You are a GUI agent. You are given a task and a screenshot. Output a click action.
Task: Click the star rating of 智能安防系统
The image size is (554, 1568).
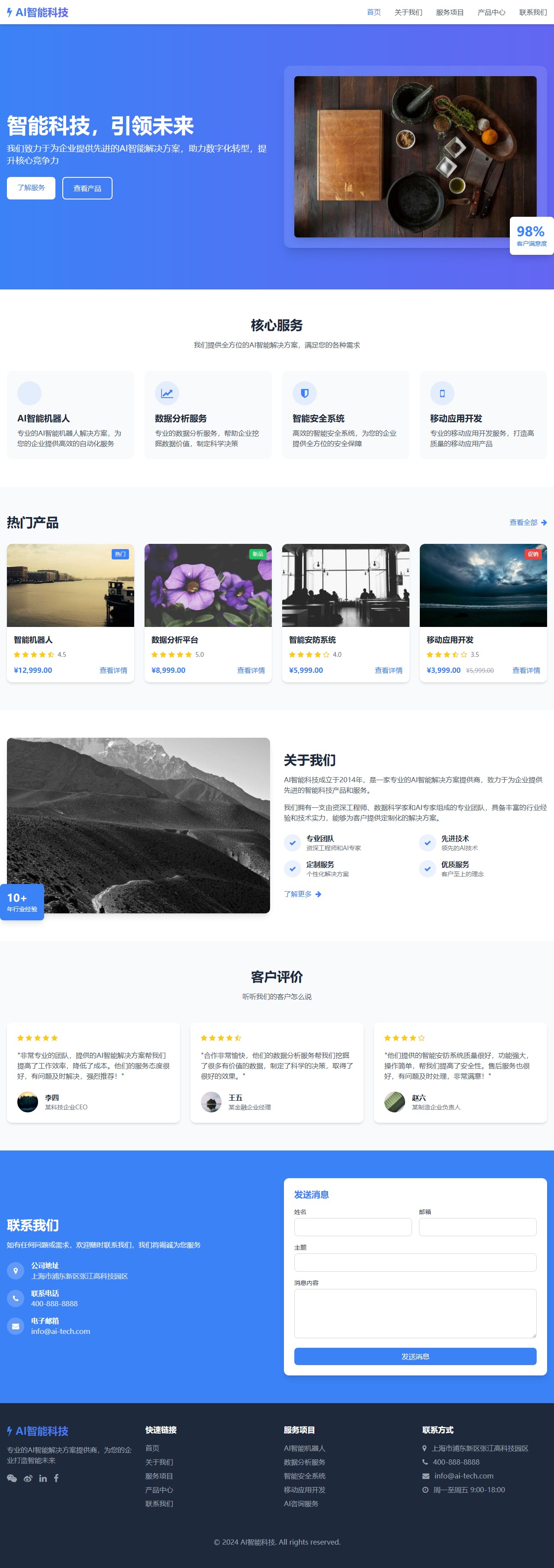[x=309, y=655]
